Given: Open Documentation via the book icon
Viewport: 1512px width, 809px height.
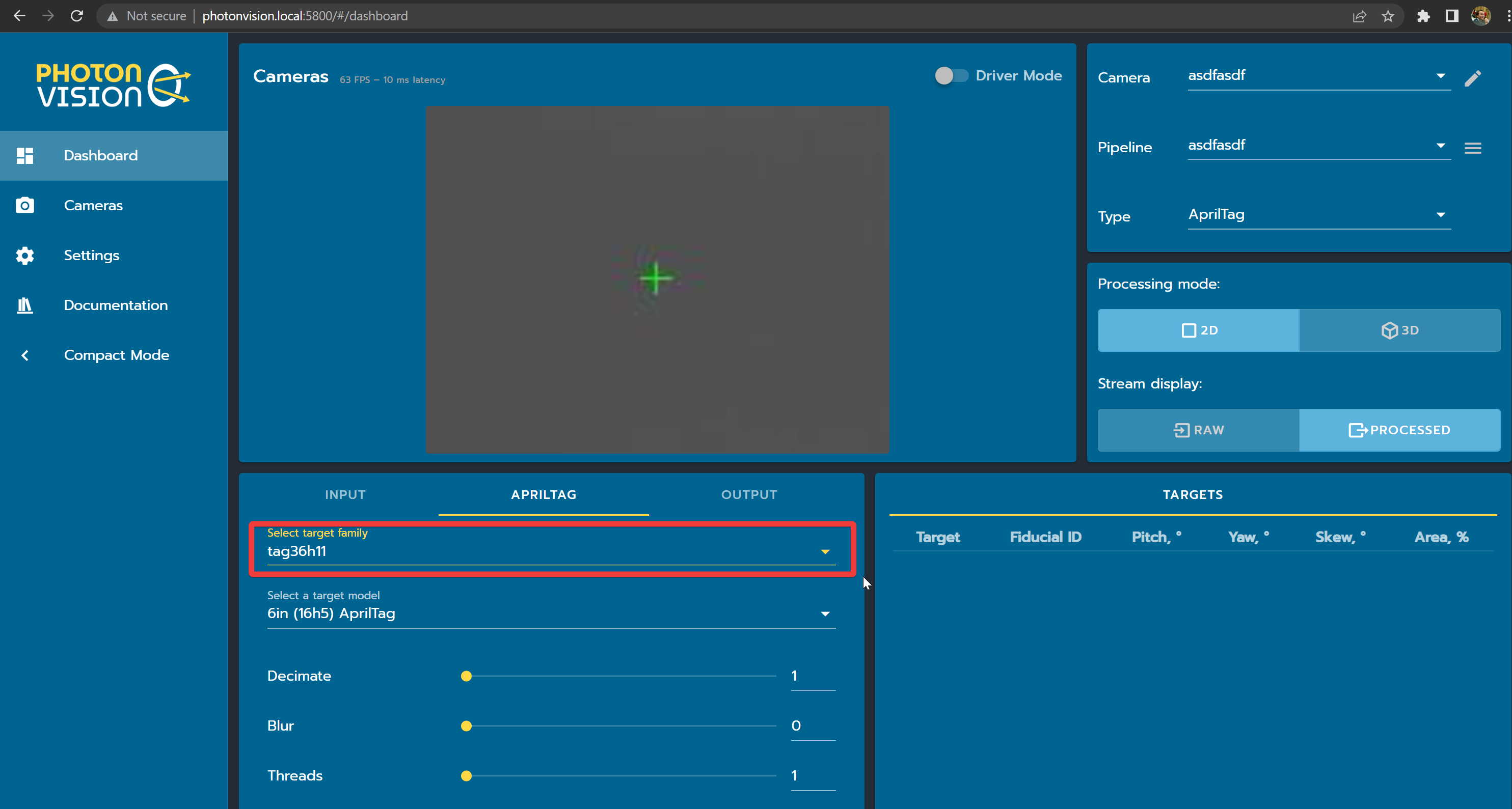Looking at the screenshot, I should coord(24,305).
